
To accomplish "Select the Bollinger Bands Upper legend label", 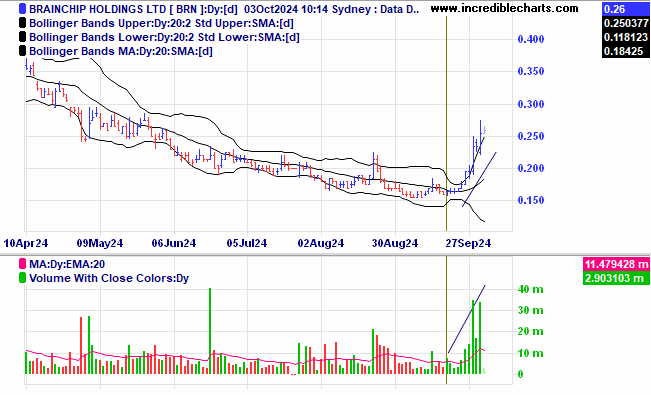I will point(161,23).
